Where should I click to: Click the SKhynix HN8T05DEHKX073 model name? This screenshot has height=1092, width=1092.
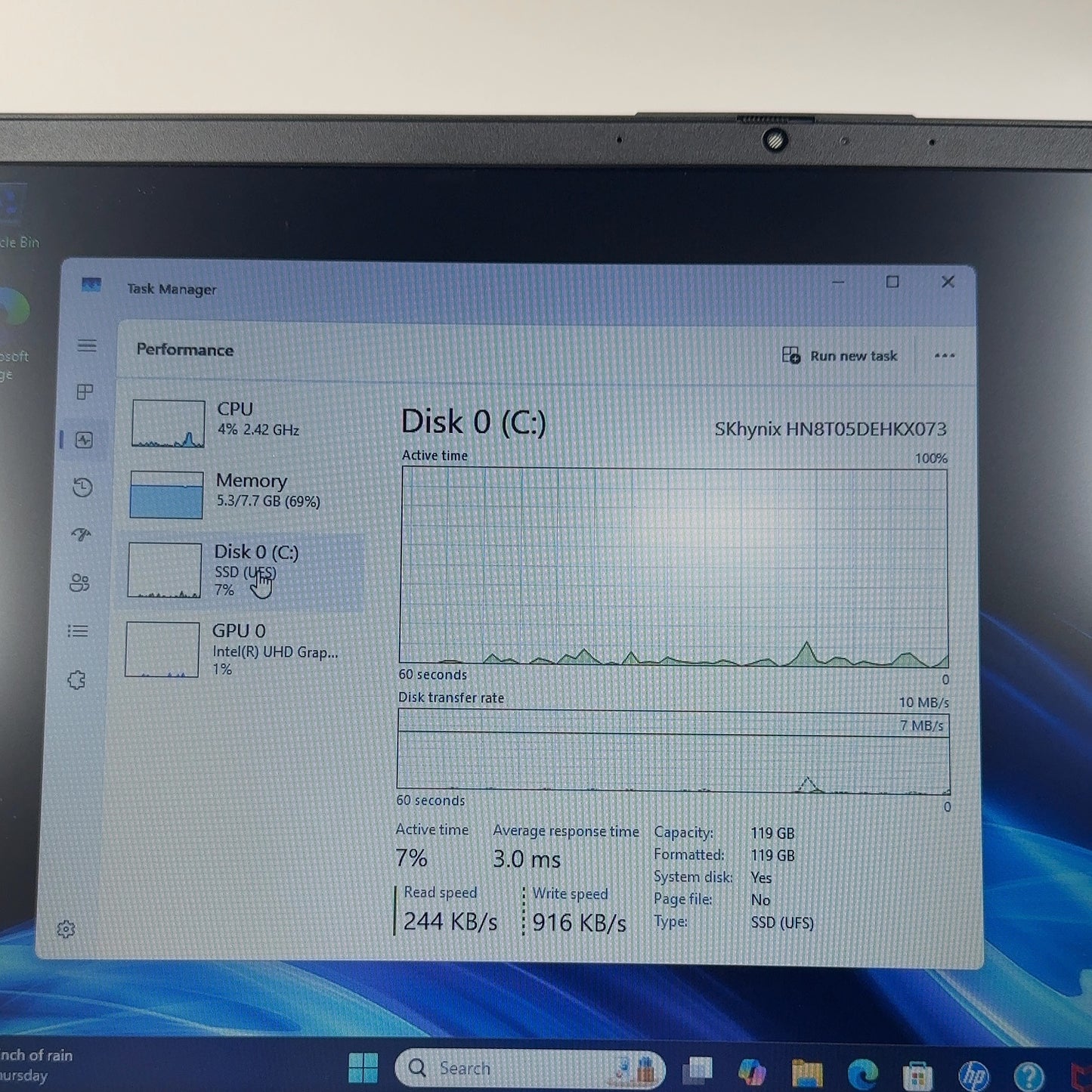click(831, 429)
